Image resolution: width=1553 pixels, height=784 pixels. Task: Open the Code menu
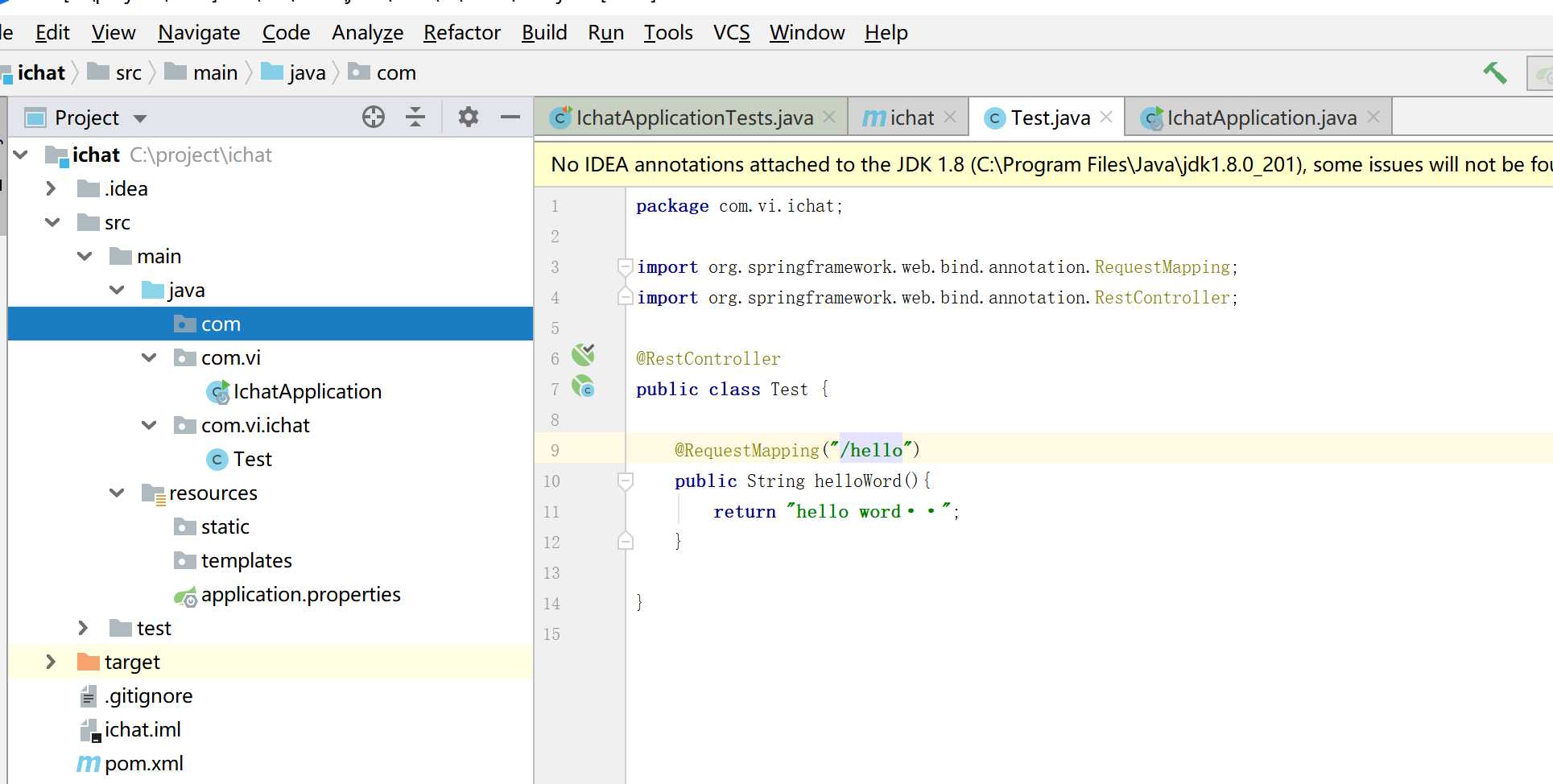286,33
